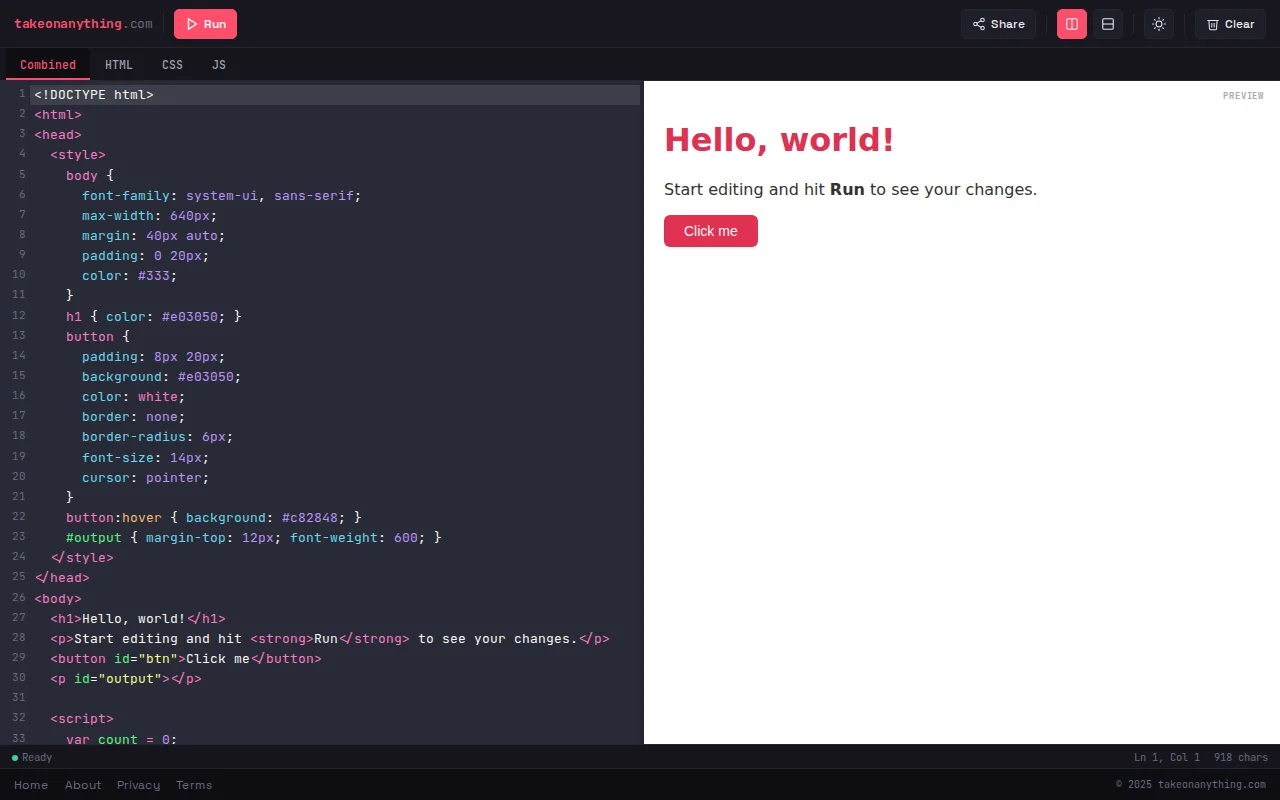Open the Home footer link

(31, 785)
